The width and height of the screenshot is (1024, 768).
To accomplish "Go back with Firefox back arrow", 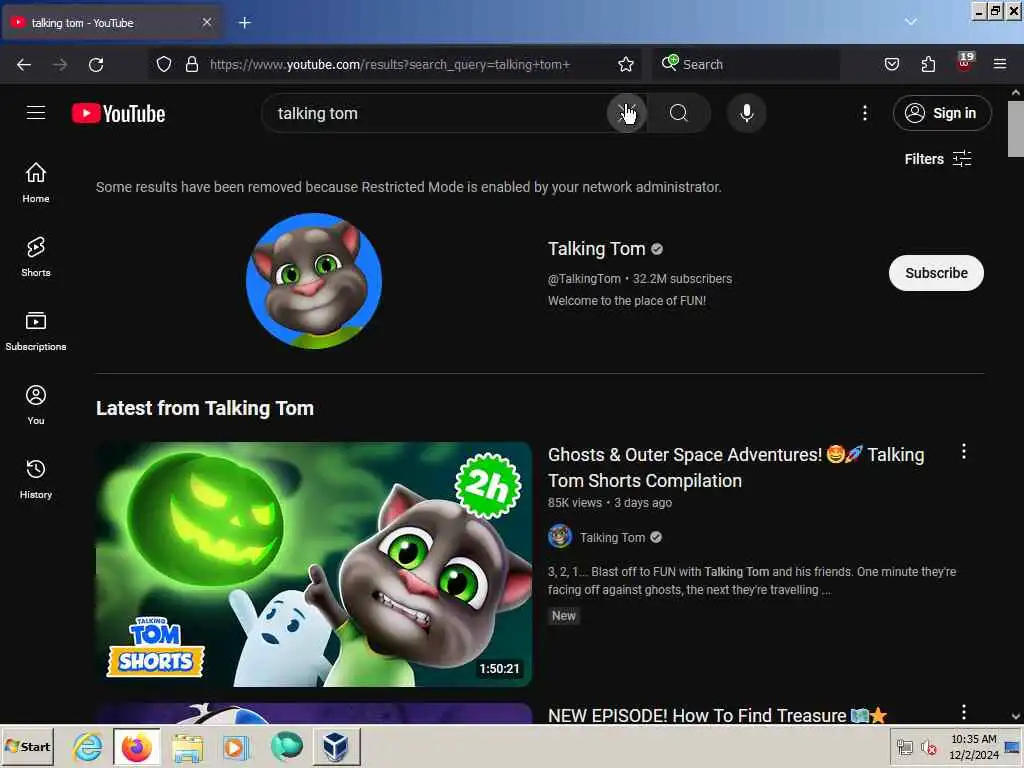I will coord(24,65).
